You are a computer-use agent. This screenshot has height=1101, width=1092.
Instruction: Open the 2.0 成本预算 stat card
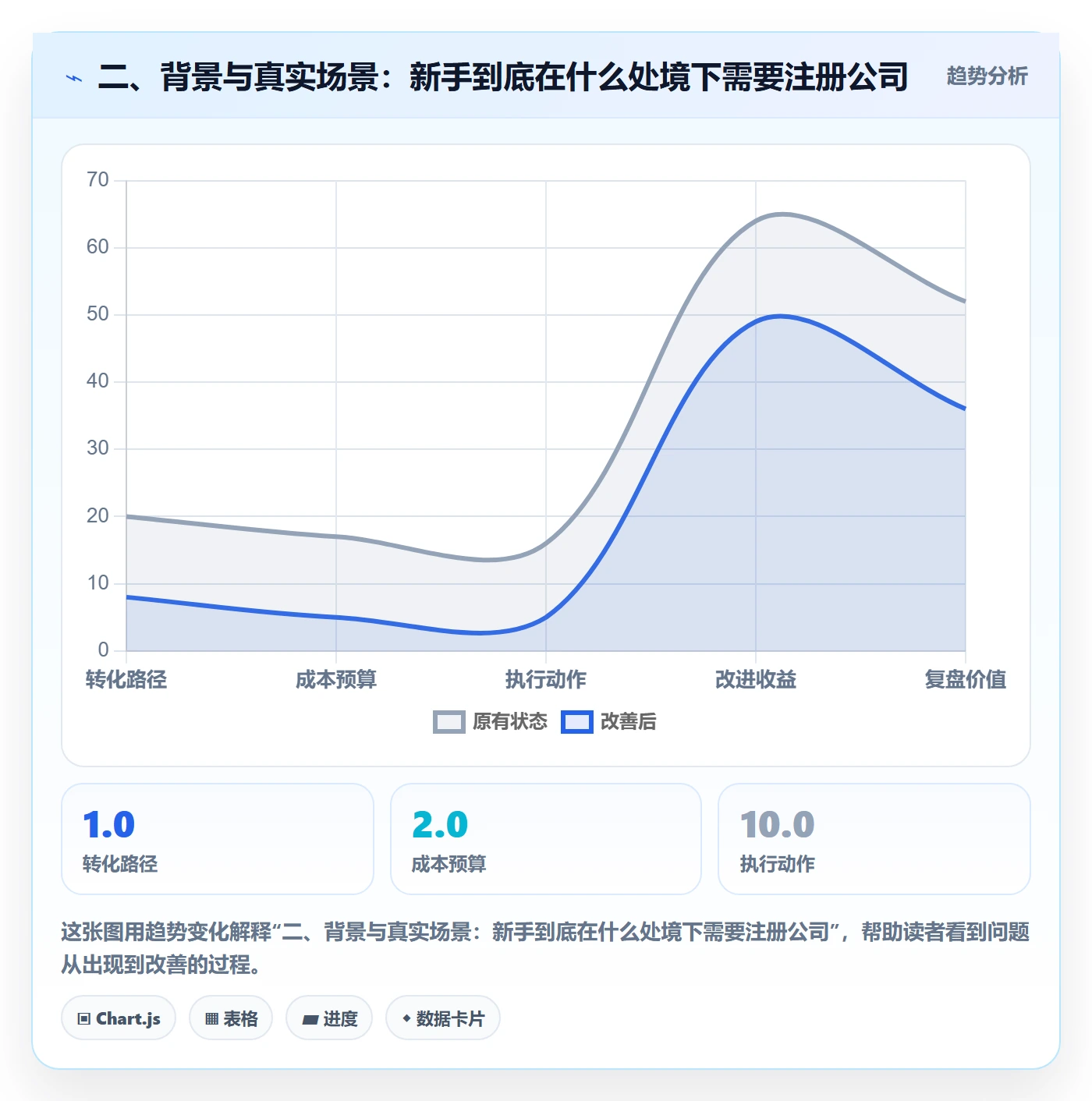pos(546,839)
